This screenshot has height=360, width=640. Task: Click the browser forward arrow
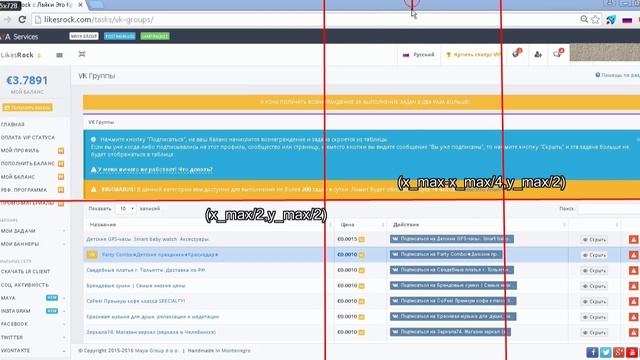coord(7,19)
